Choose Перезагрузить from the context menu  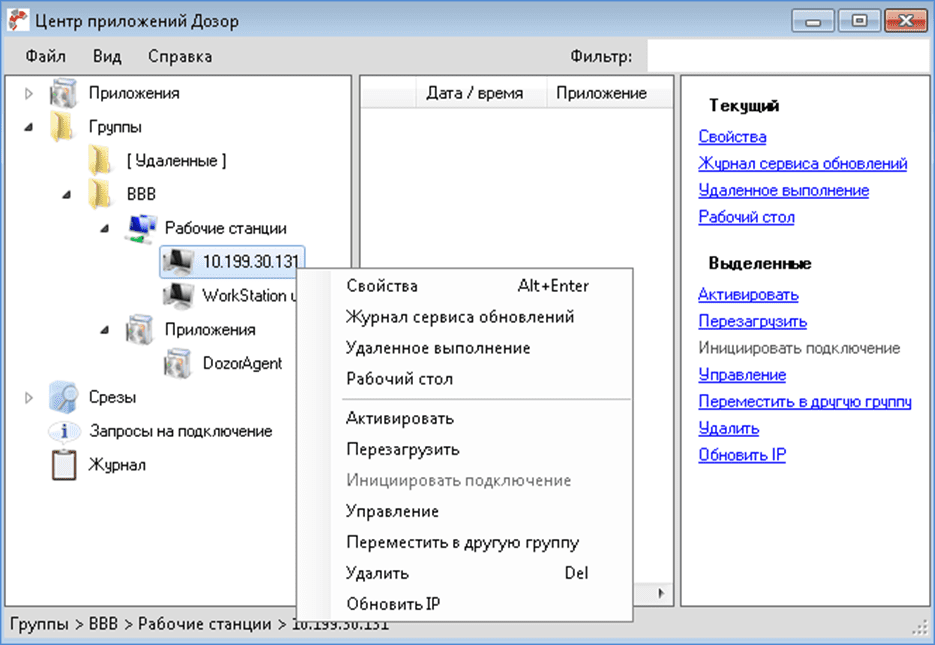click(x=402, y=449)
